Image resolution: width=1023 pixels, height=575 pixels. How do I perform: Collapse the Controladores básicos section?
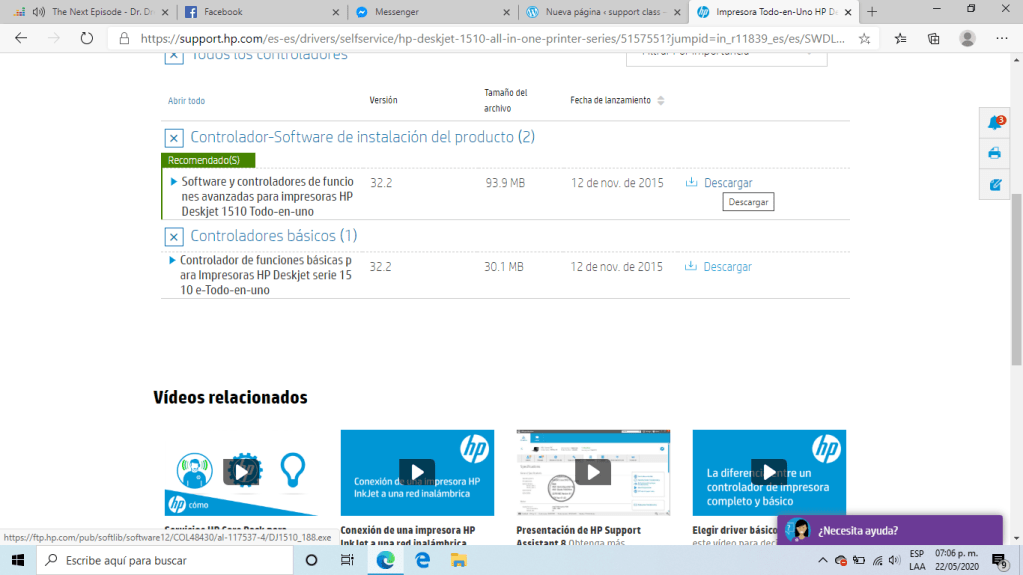(x=174, y=236)
